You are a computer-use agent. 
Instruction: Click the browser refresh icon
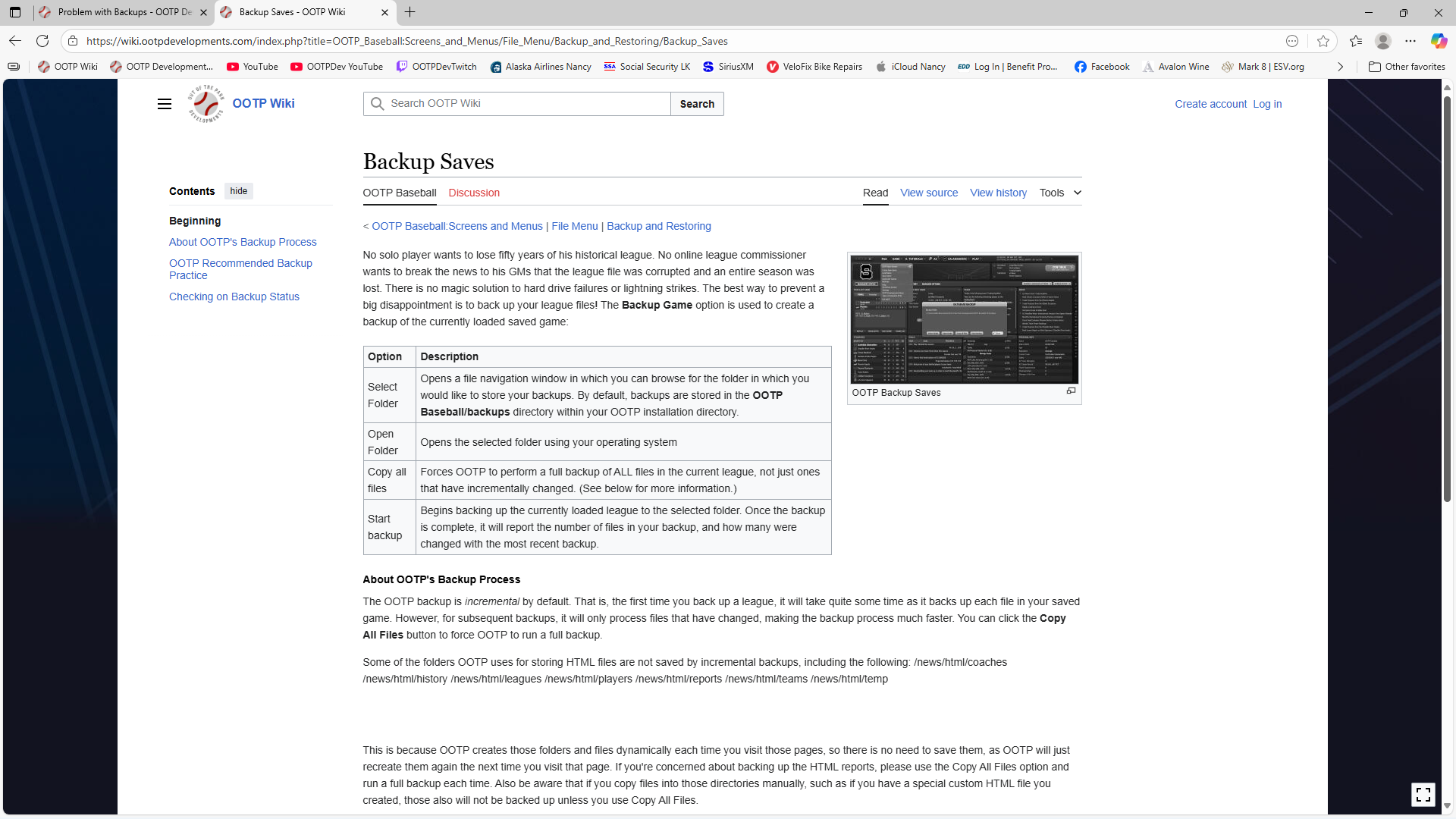click(42, 41)
